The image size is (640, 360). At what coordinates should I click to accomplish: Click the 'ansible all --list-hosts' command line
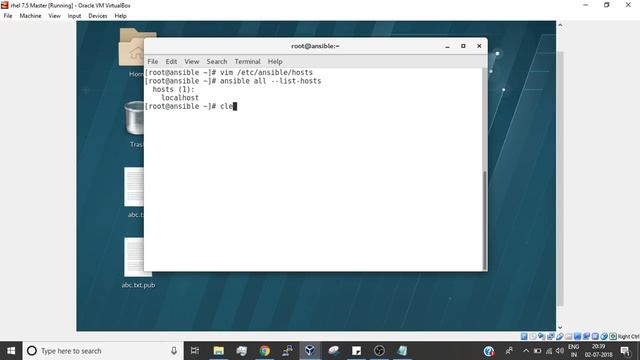tap(271, 81)
